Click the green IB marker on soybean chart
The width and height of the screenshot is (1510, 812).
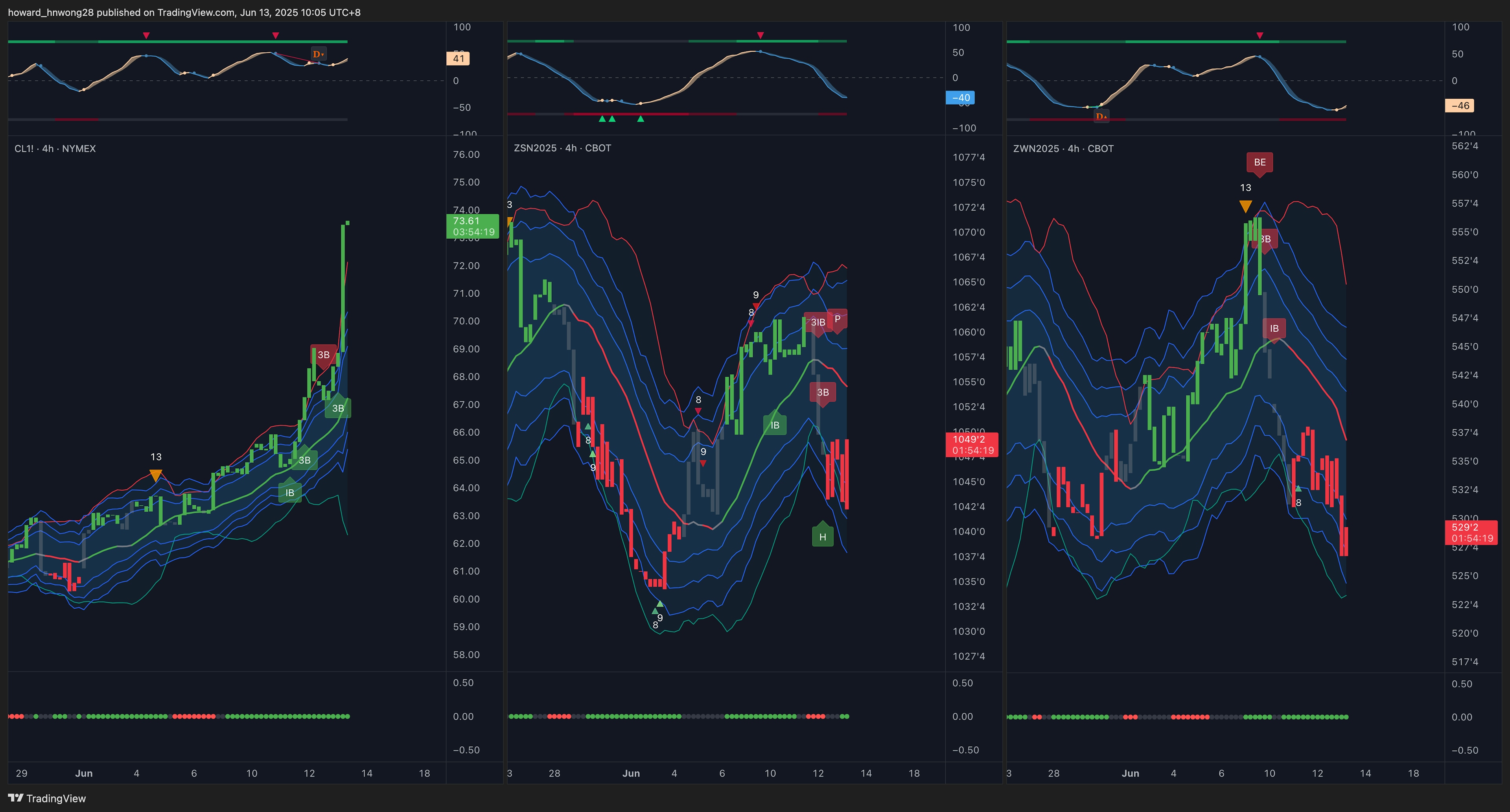click(774, 425)
